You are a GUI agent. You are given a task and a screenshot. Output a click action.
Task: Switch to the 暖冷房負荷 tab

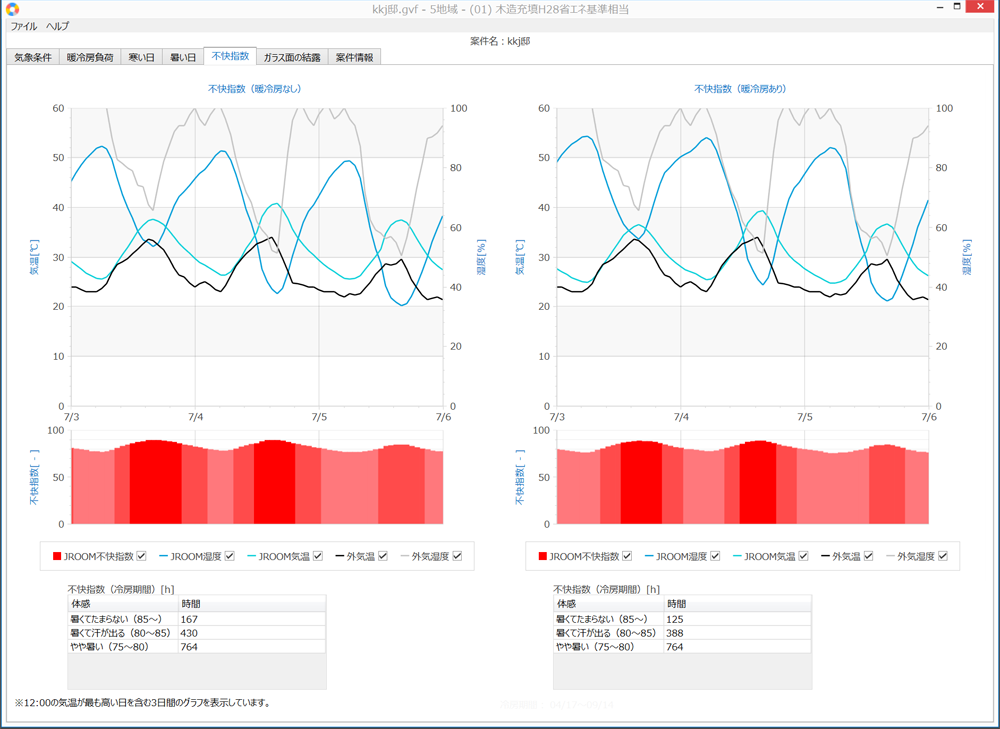pyautogui.click(x=90, y=57)
